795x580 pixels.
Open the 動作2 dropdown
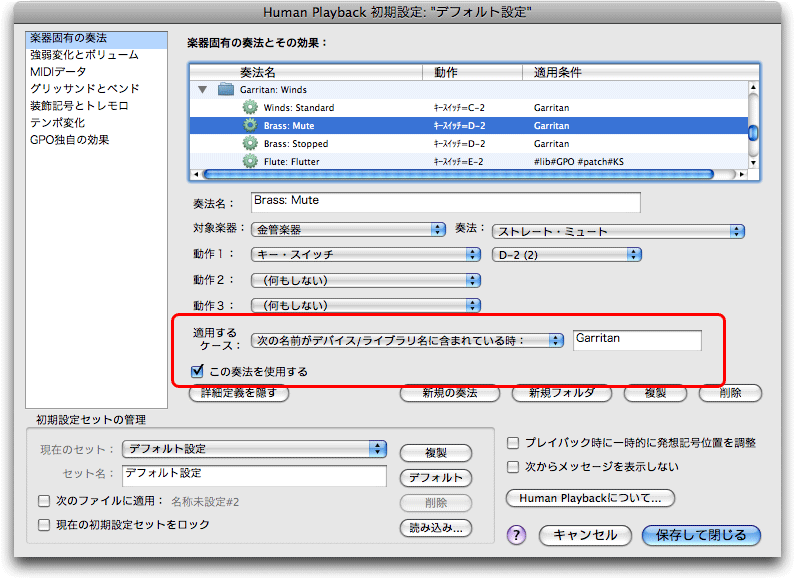tap(366, 280)
